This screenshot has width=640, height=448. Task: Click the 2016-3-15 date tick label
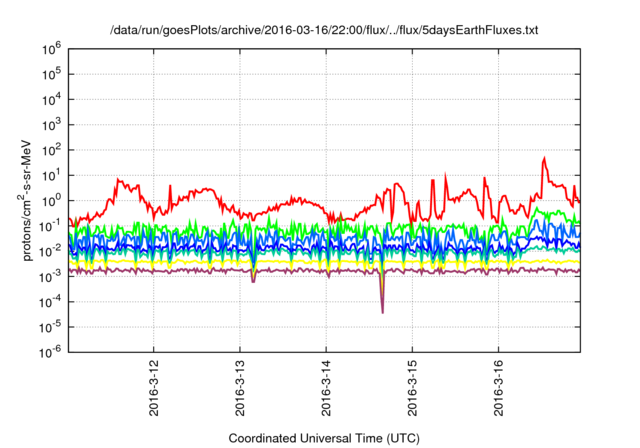413,388
